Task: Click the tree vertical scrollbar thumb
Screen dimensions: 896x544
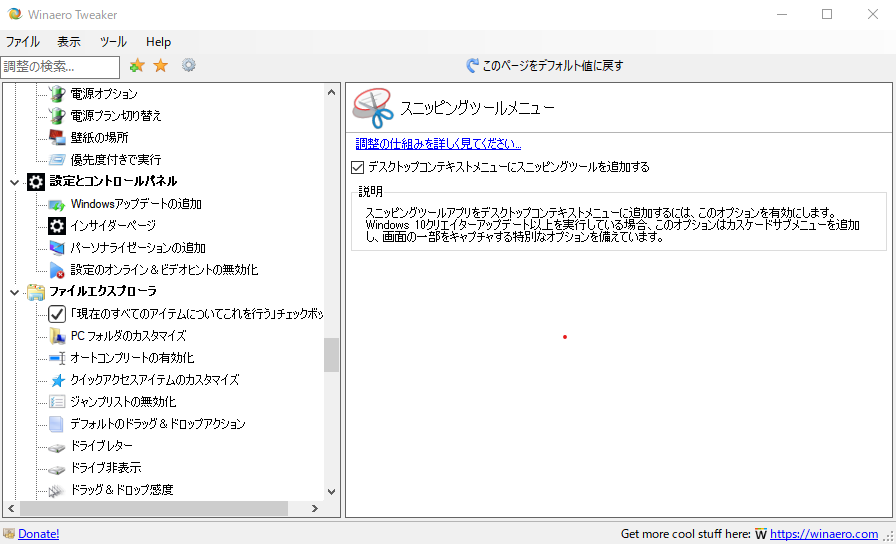Action: tap(331, 355)
